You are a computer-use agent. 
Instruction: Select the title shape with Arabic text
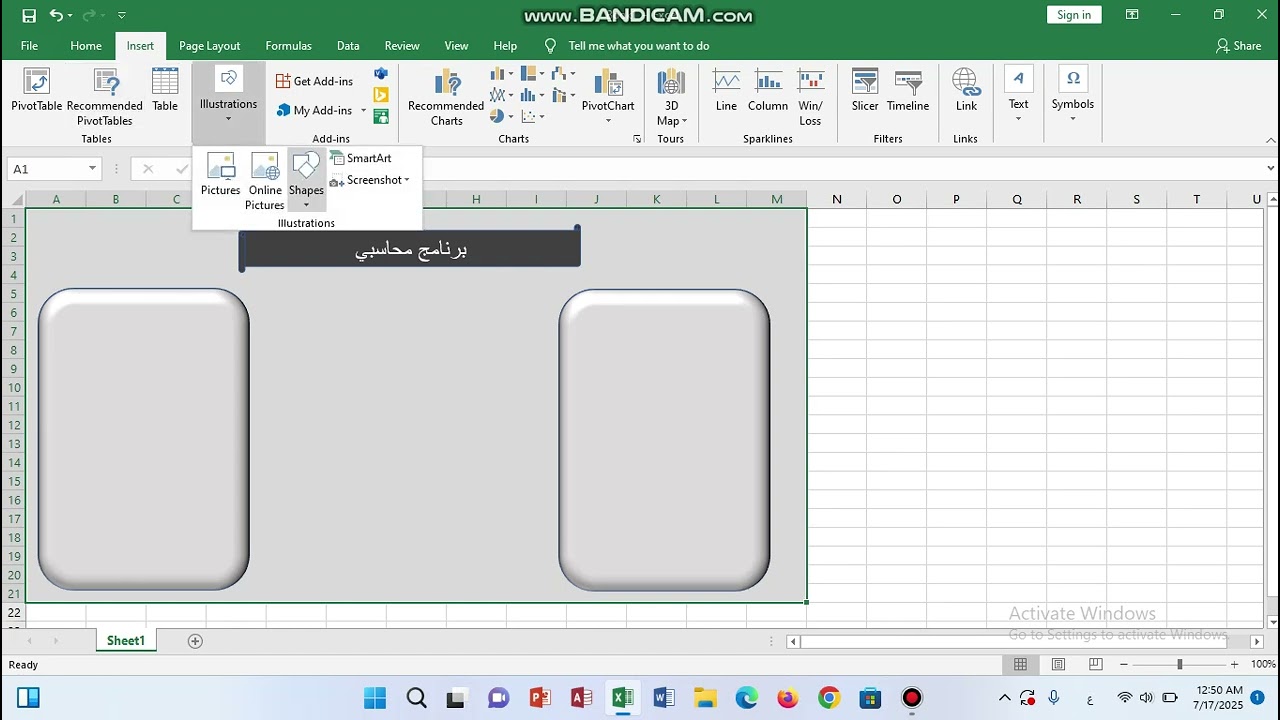410,249
